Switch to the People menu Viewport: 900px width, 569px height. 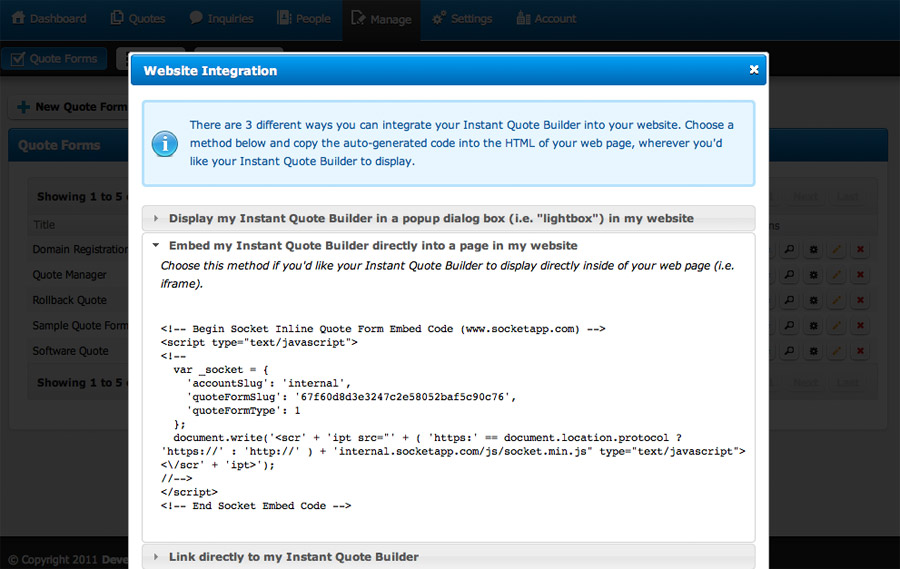pos(303,18)
